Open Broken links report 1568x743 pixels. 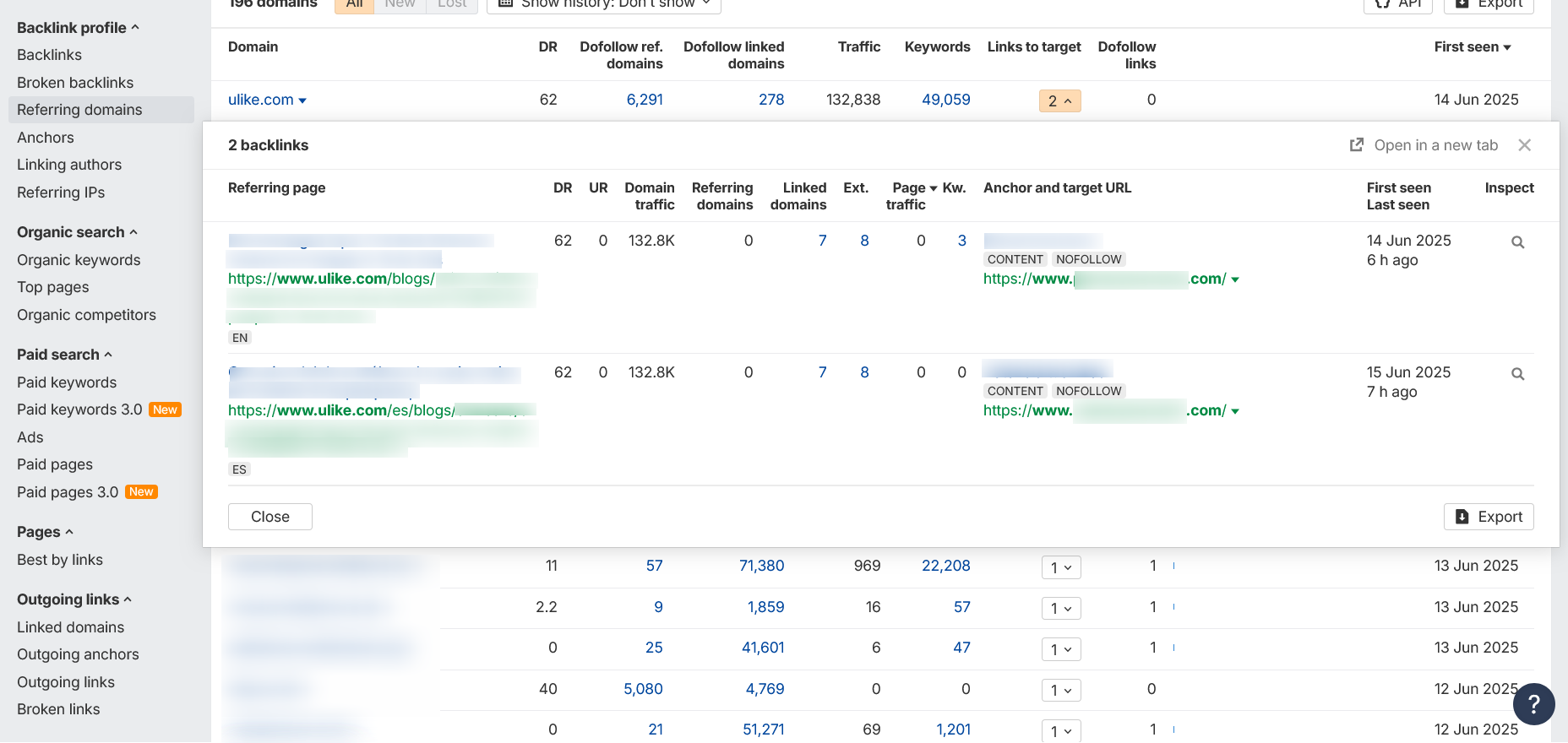(x=58, y=709)
